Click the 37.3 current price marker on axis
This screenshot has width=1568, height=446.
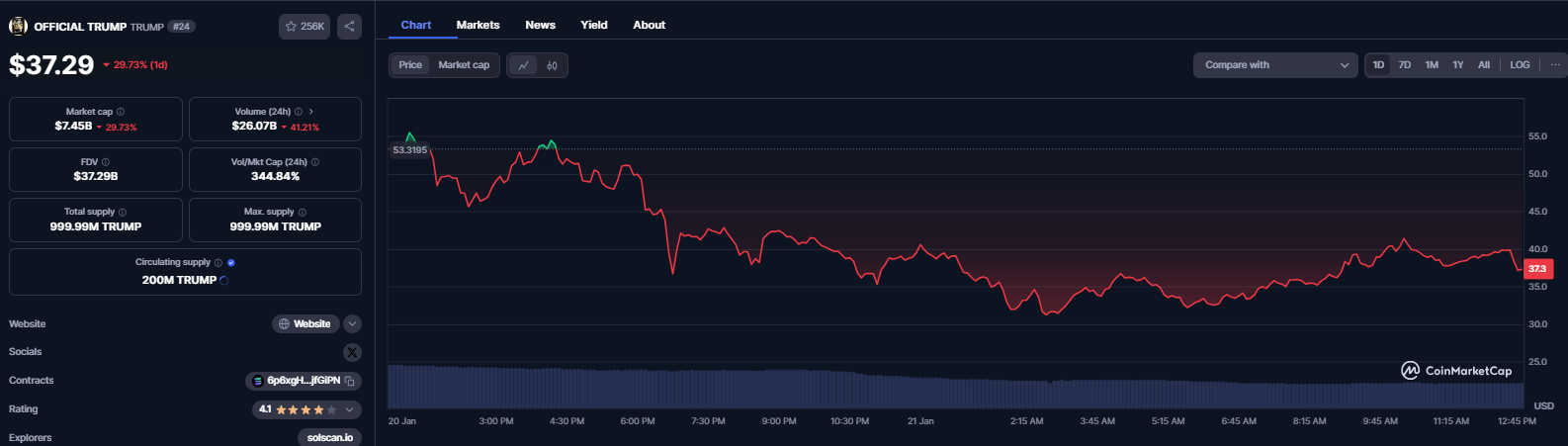click(1537, 269)
